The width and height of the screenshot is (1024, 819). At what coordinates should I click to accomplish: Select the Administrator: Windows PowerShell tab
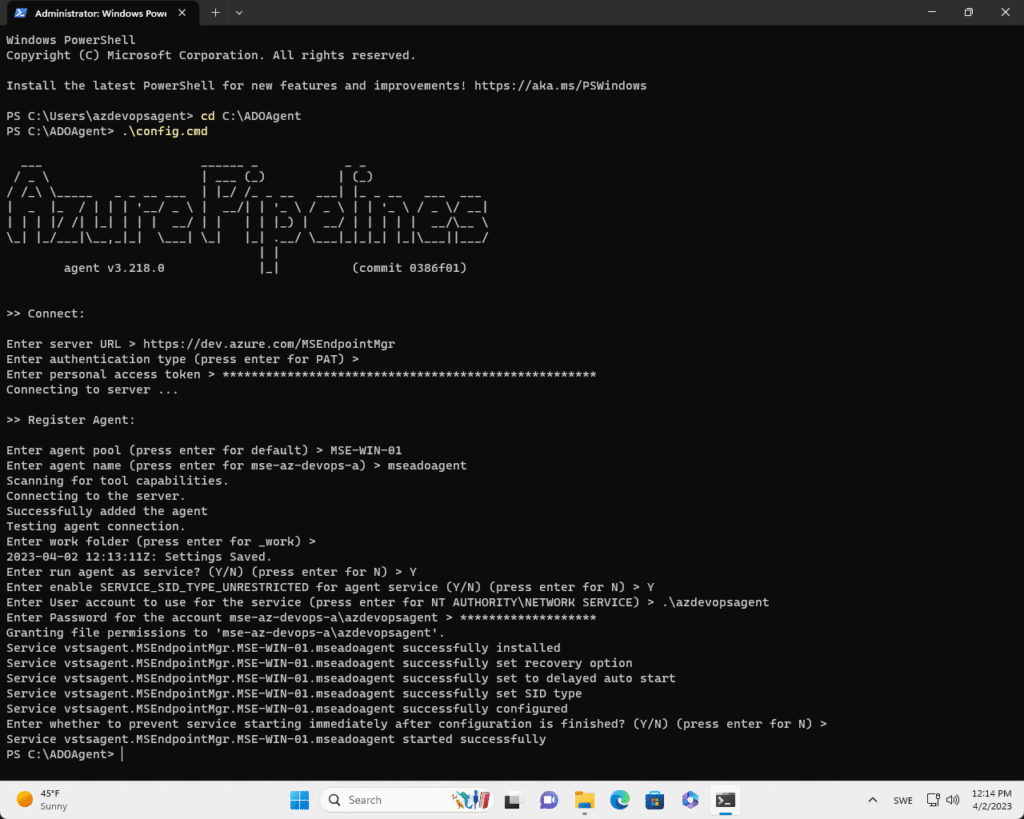(101, 13)
